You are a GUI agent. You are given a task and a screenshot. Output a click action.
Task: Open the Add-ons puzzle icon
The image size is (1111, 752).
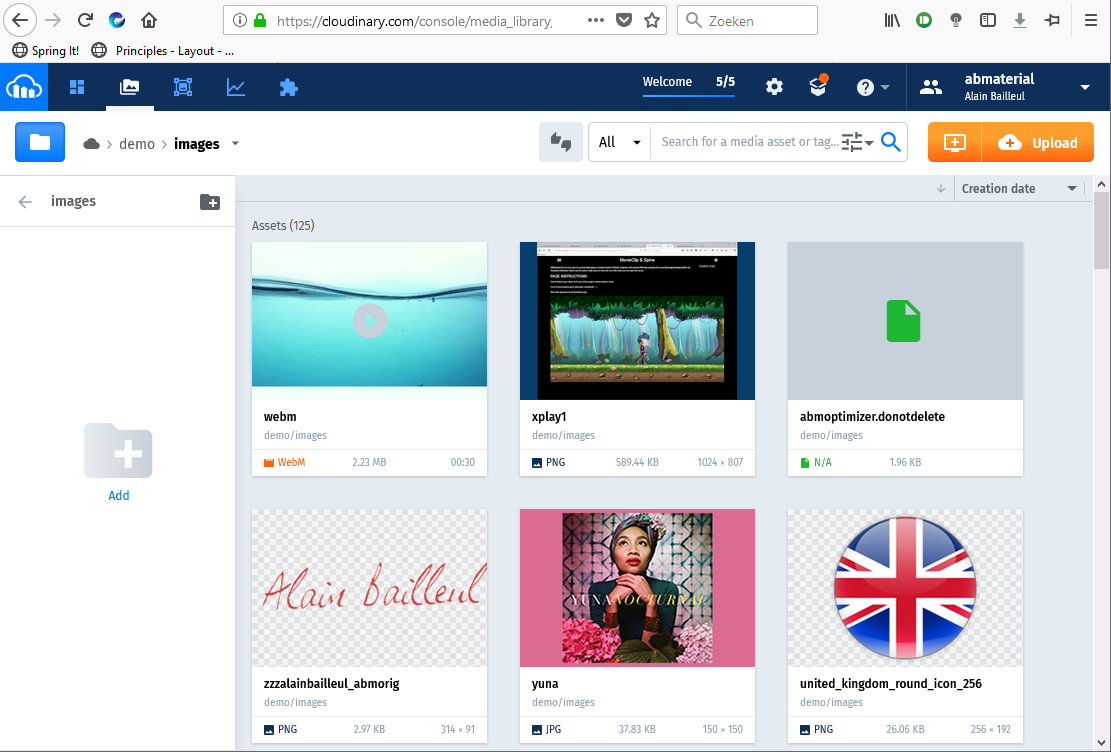[x=288, y=87]
